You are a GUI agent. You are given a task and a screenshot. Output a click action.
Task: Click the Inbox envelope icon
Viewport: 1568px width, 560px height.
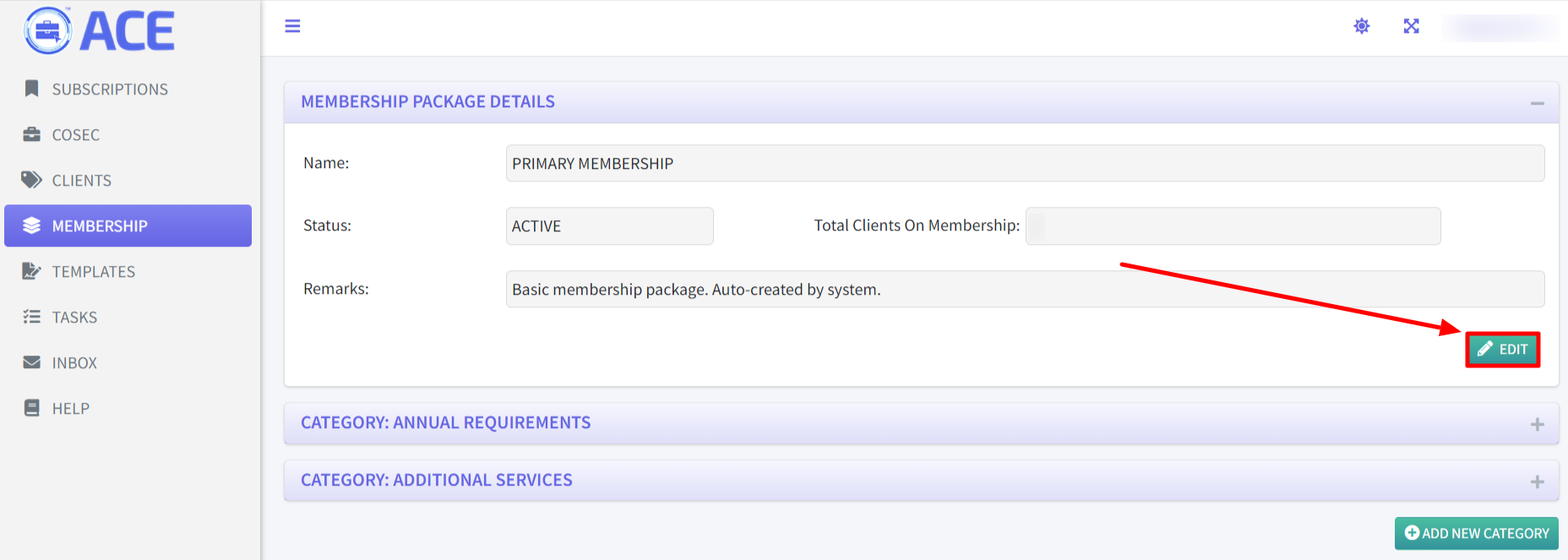[x=32, y=362]
